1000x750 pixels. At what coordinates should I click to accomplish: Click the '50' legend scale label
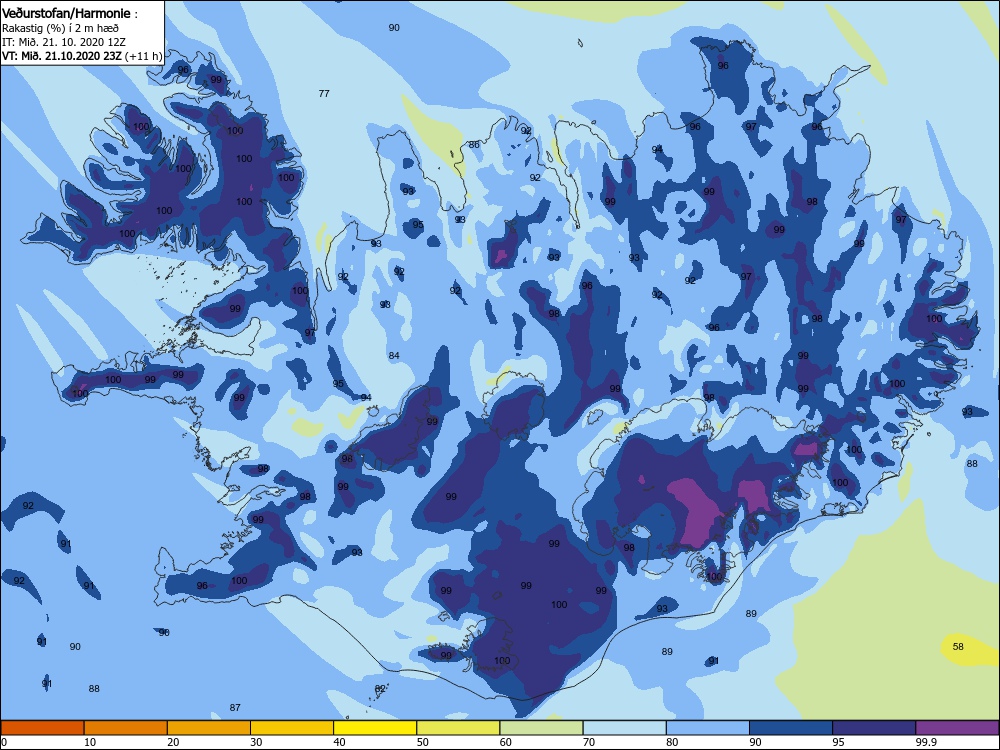coord(422,742)
